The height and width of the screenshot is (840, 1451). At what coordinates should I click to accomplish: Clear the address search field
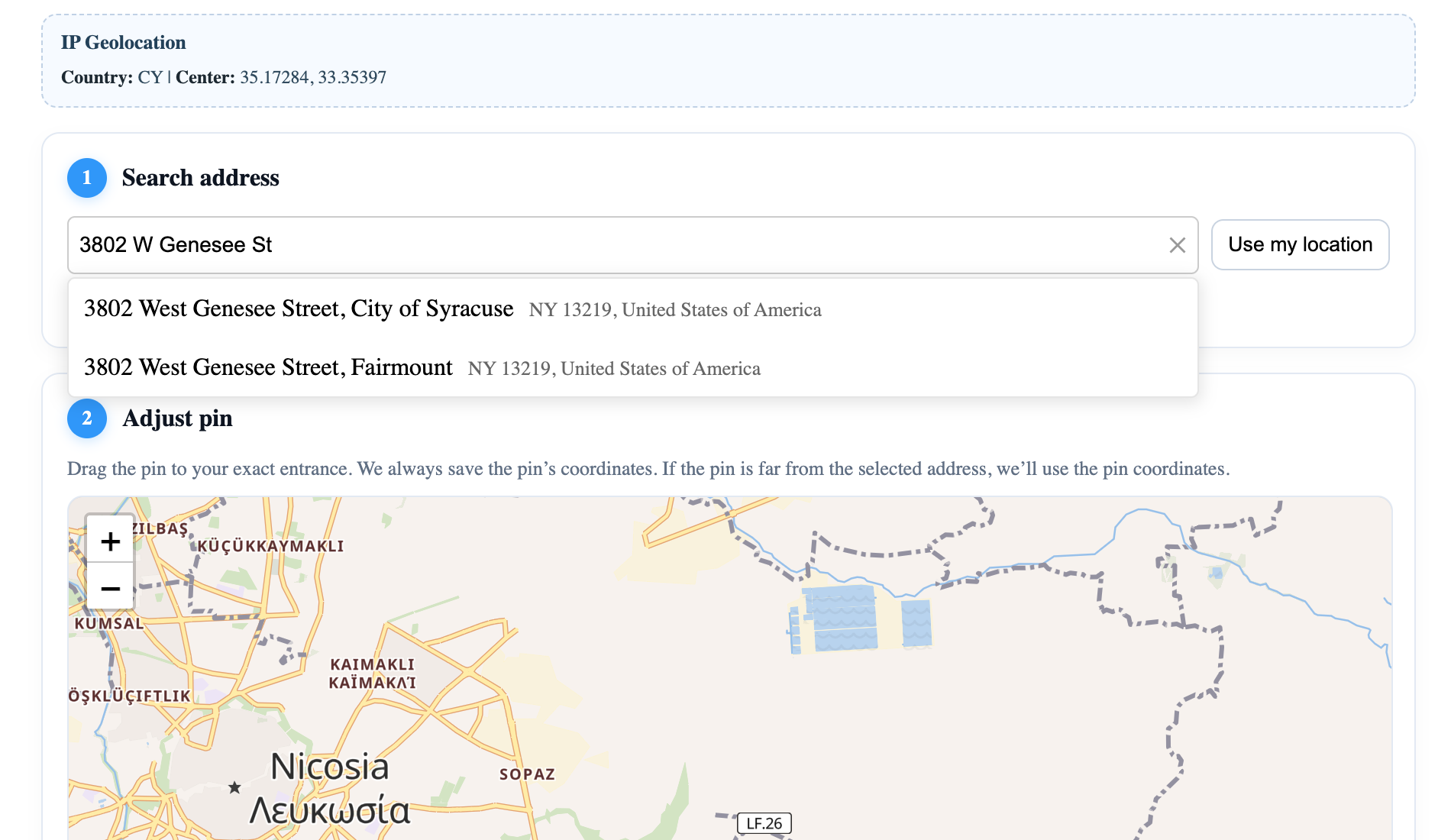(1177, 245)
